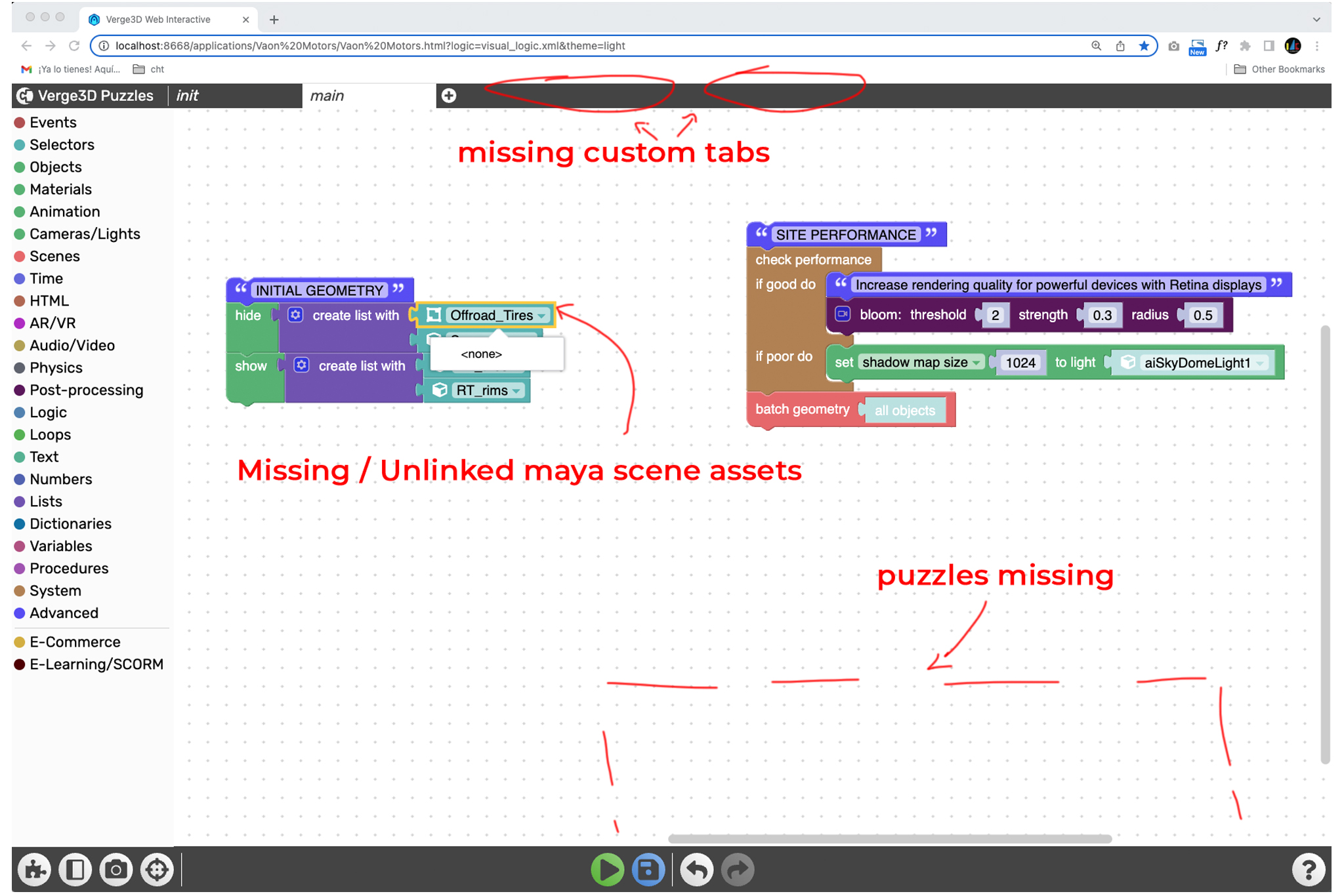Click the browser share icon
The height and width of the screenshot is (896, 1344).
1120,46
